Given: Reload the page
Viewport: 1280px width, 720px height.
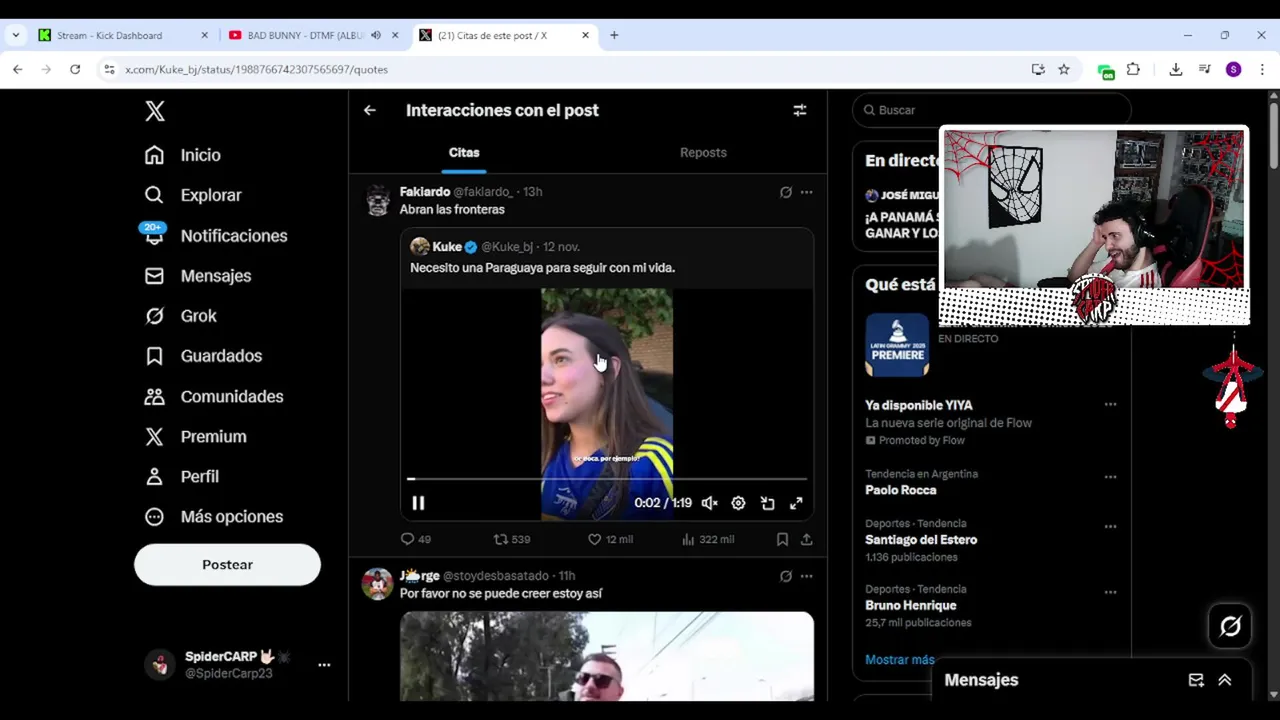Looking at the screenshot, I should click(x=75, y=69).
